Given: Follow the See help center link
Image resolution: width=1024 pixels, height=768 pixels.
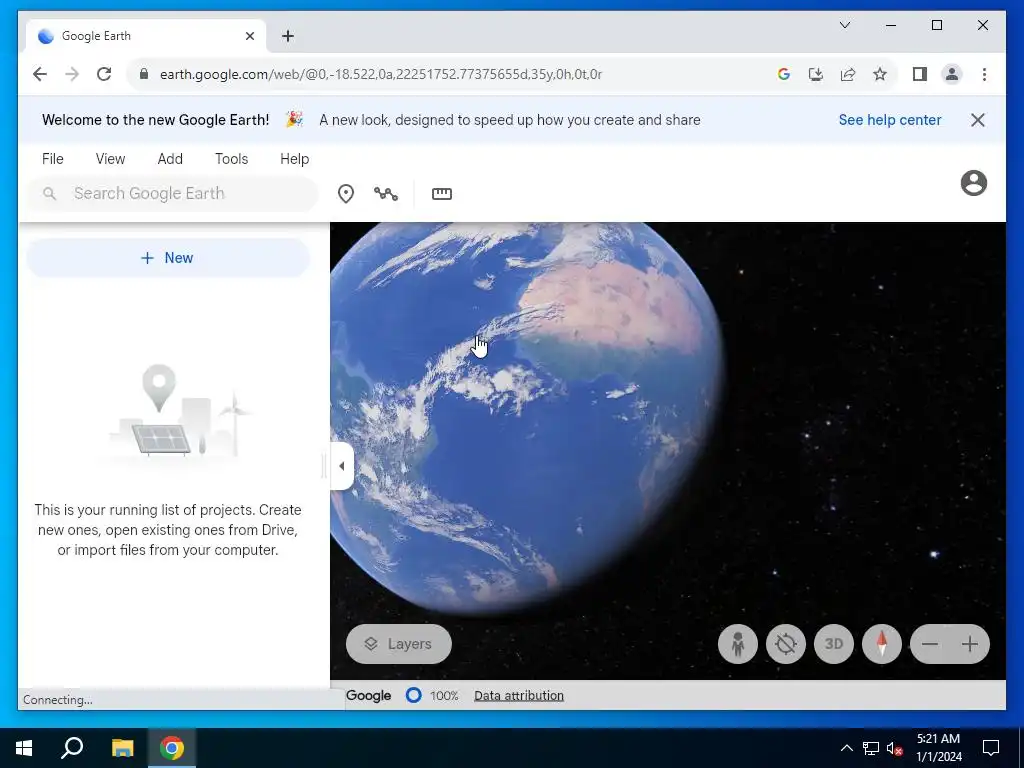Looking at the screenshot, I should pos(890,120).
